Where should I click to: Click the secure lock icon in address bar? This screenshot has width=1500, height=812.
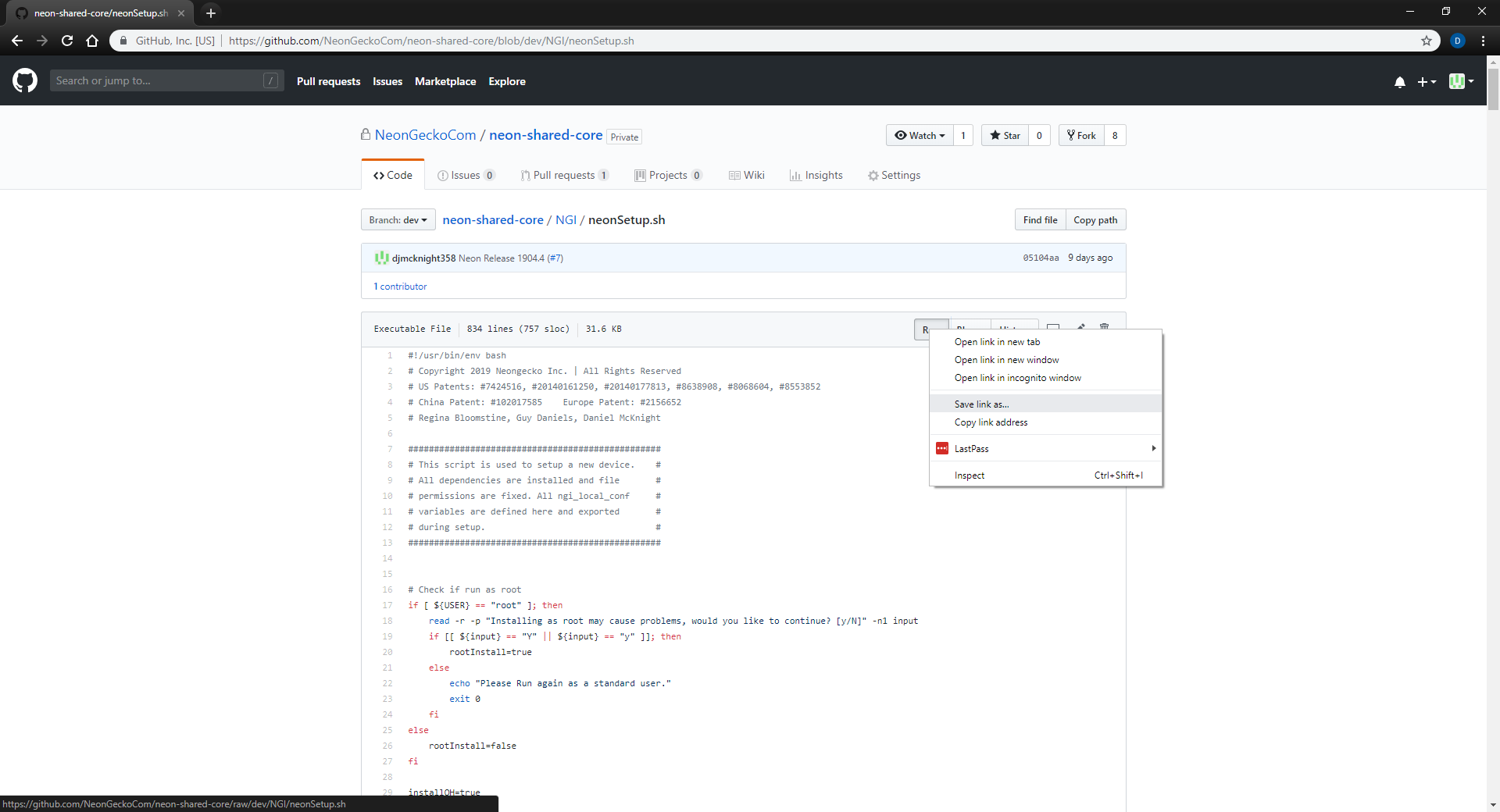(123, 41)
